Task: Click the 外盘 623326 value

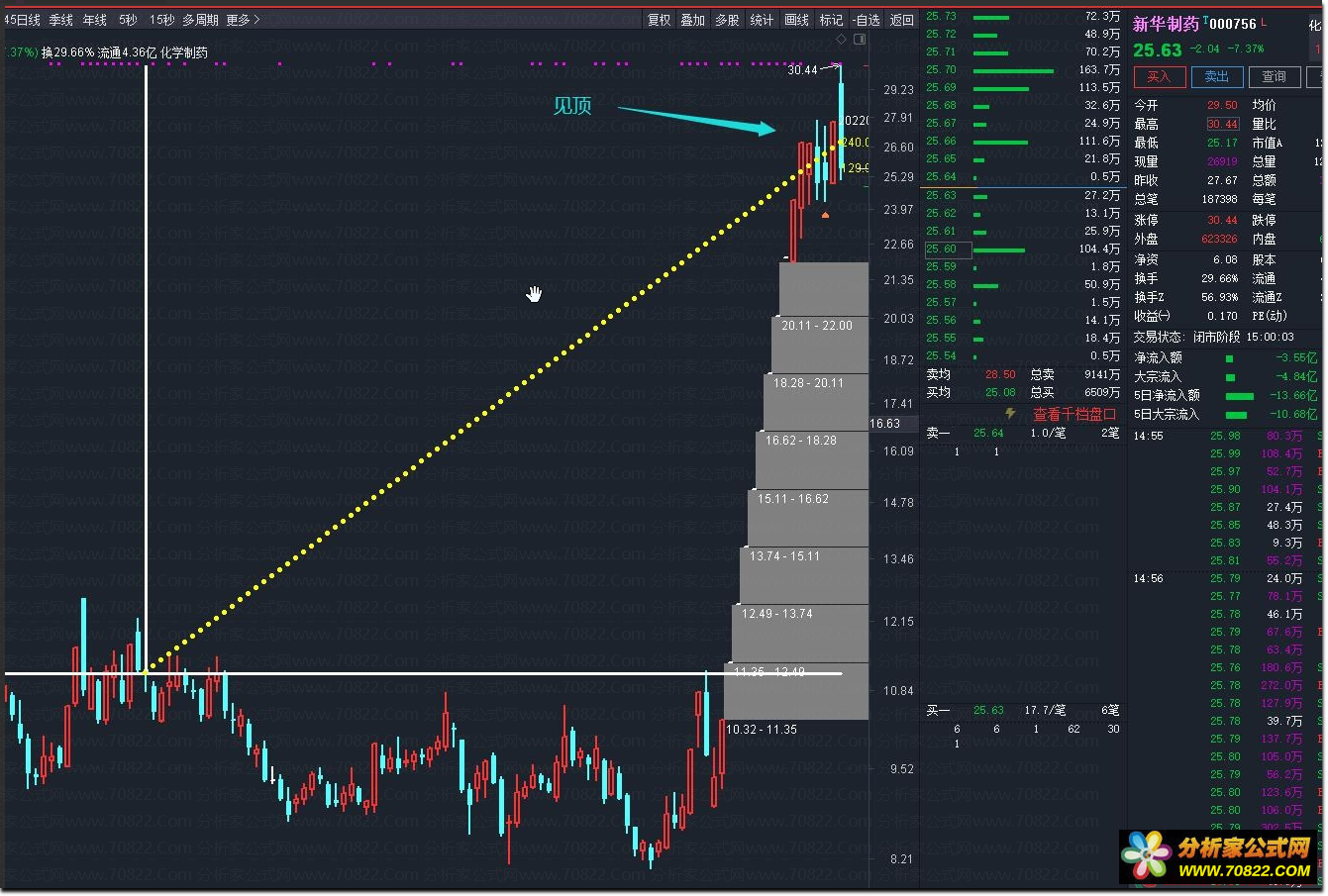Action: coord(1219,240)
